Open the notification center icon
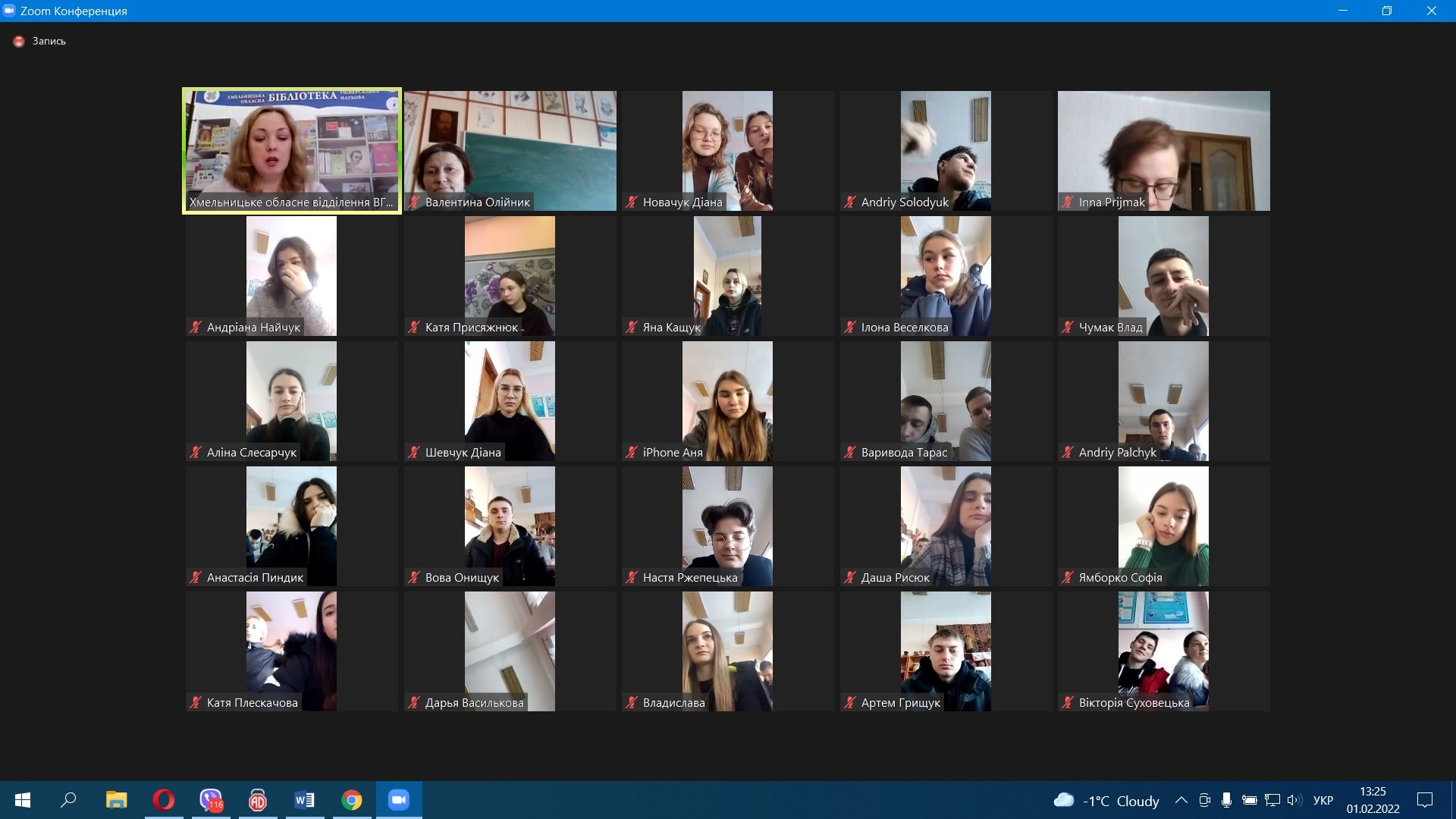The image size is (1456, 819). tap(1425, 800)
